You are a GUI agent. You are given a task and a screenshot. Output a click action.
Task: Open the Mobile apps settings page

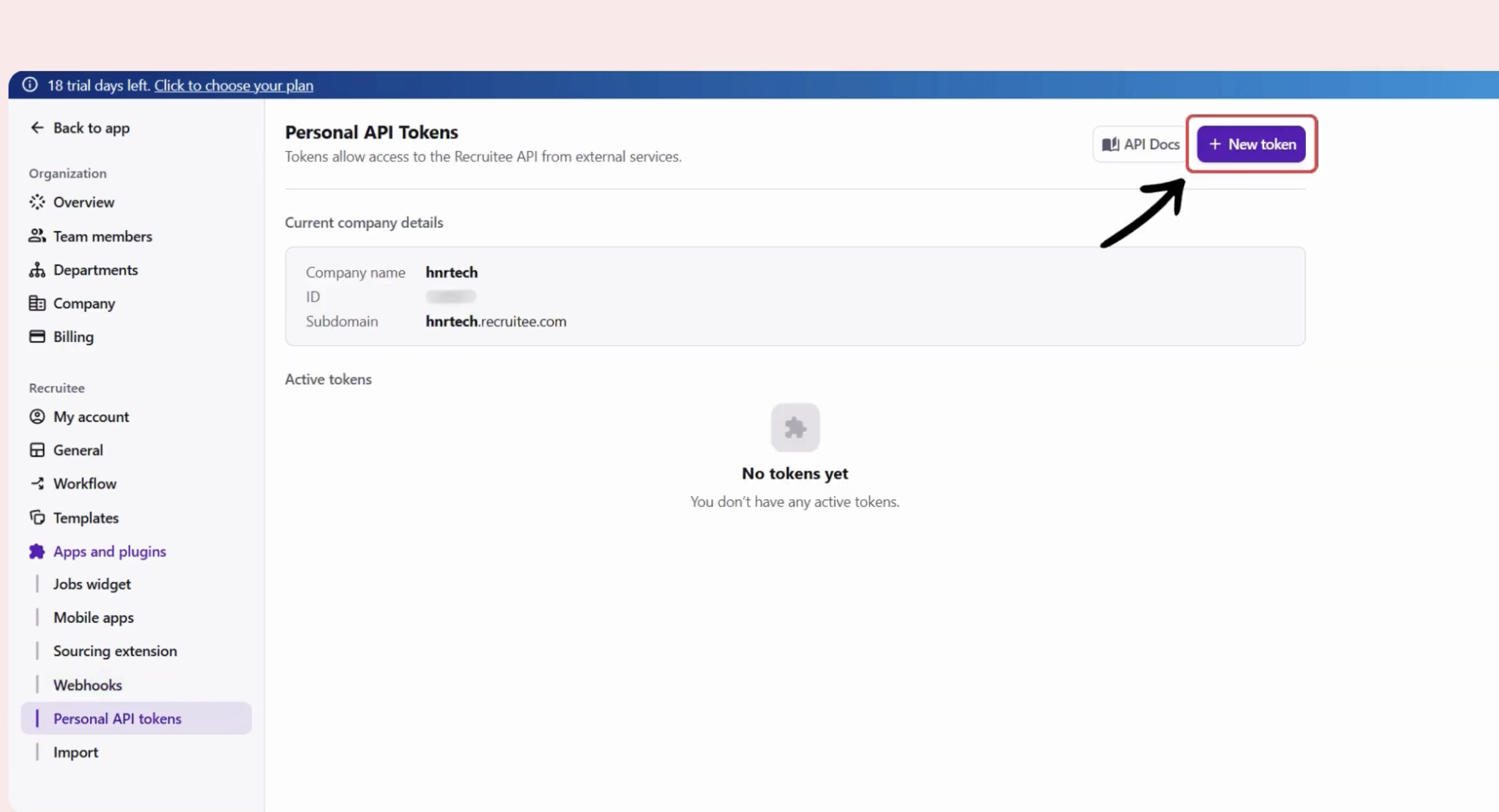[93, 617]
